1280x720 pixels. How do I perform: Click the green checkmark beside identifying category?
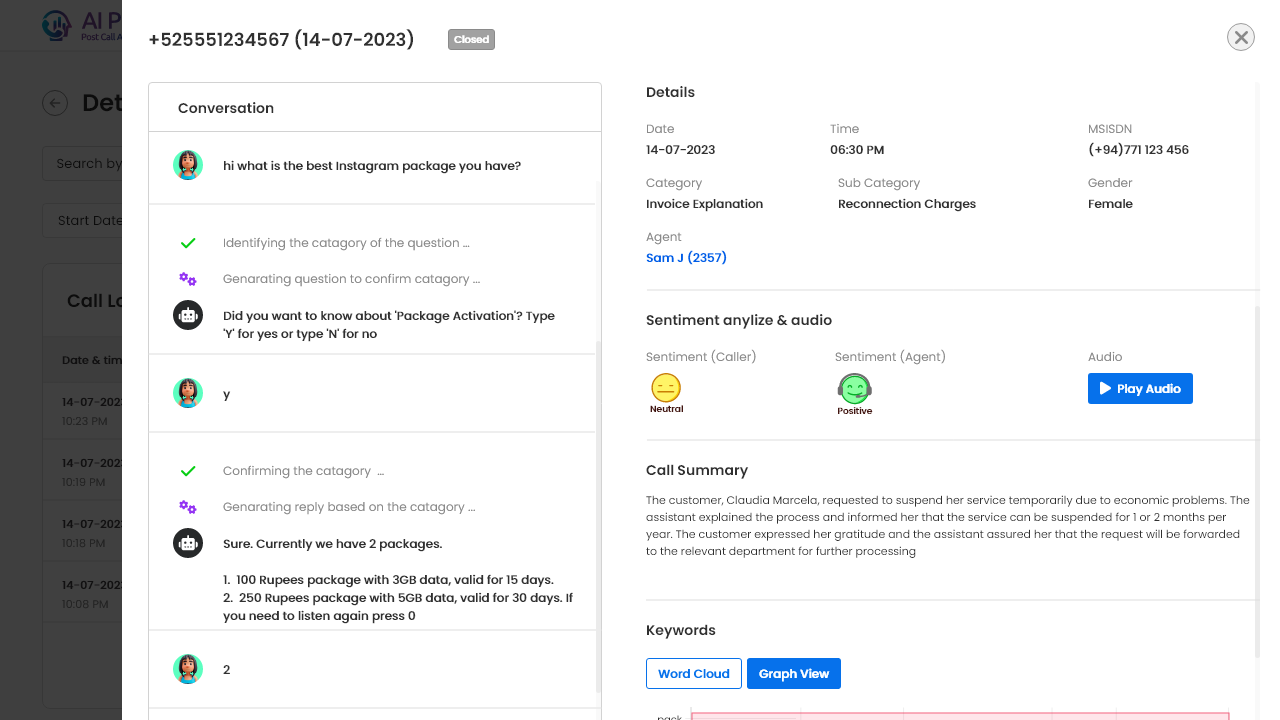tap(188, 243)
